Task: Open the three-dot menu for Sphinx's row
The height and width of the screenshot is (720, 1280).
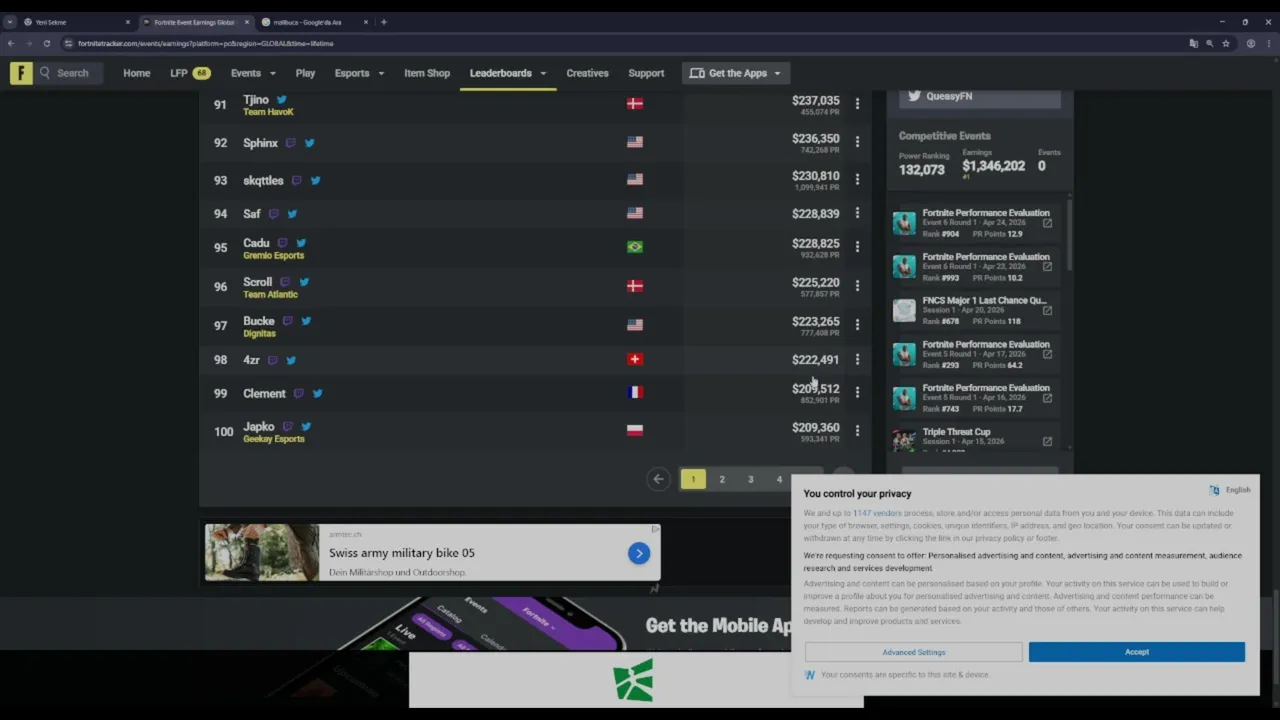Action: 857,142
